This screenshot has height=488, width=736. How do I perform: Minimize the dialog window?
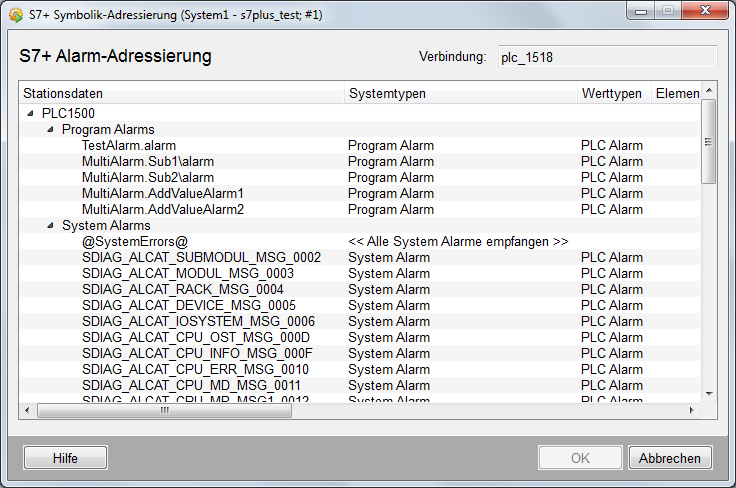pyautogui.click(x=641, y=10)
